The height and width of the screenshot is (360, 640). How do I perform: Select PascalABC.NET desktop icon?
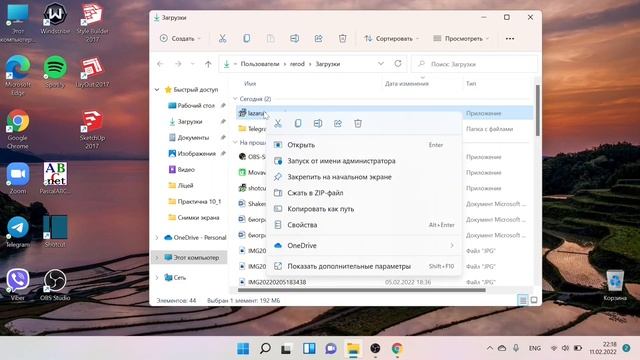click(55, 178)
